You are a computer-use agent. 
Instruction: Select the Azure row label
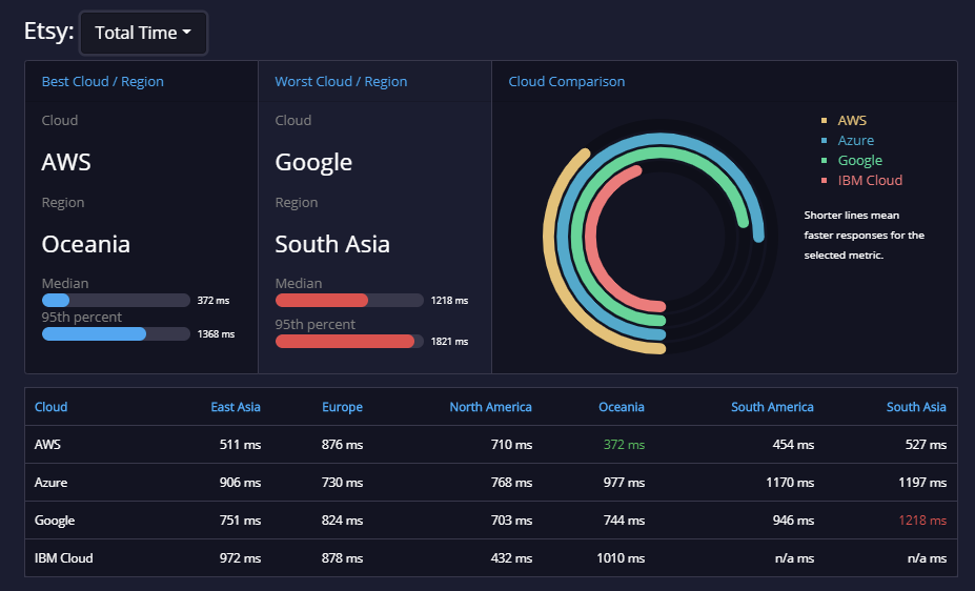pyautogui.click(x=50, y=483)
